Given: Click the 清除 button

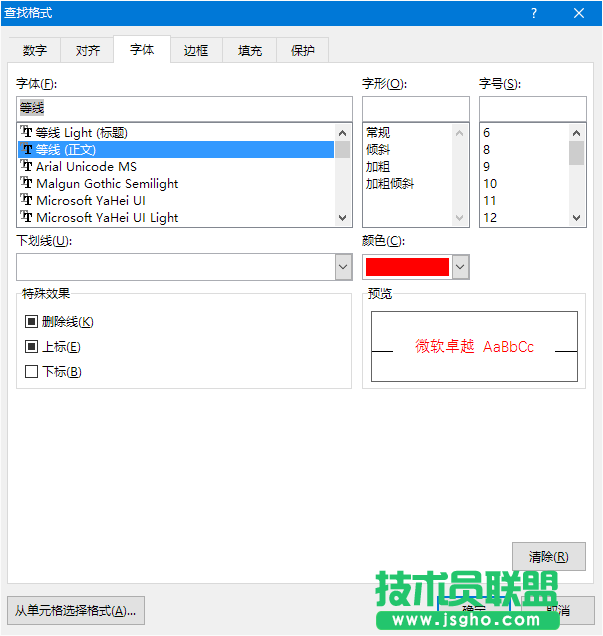Looking at the screenshot, I should pos(548,557).
